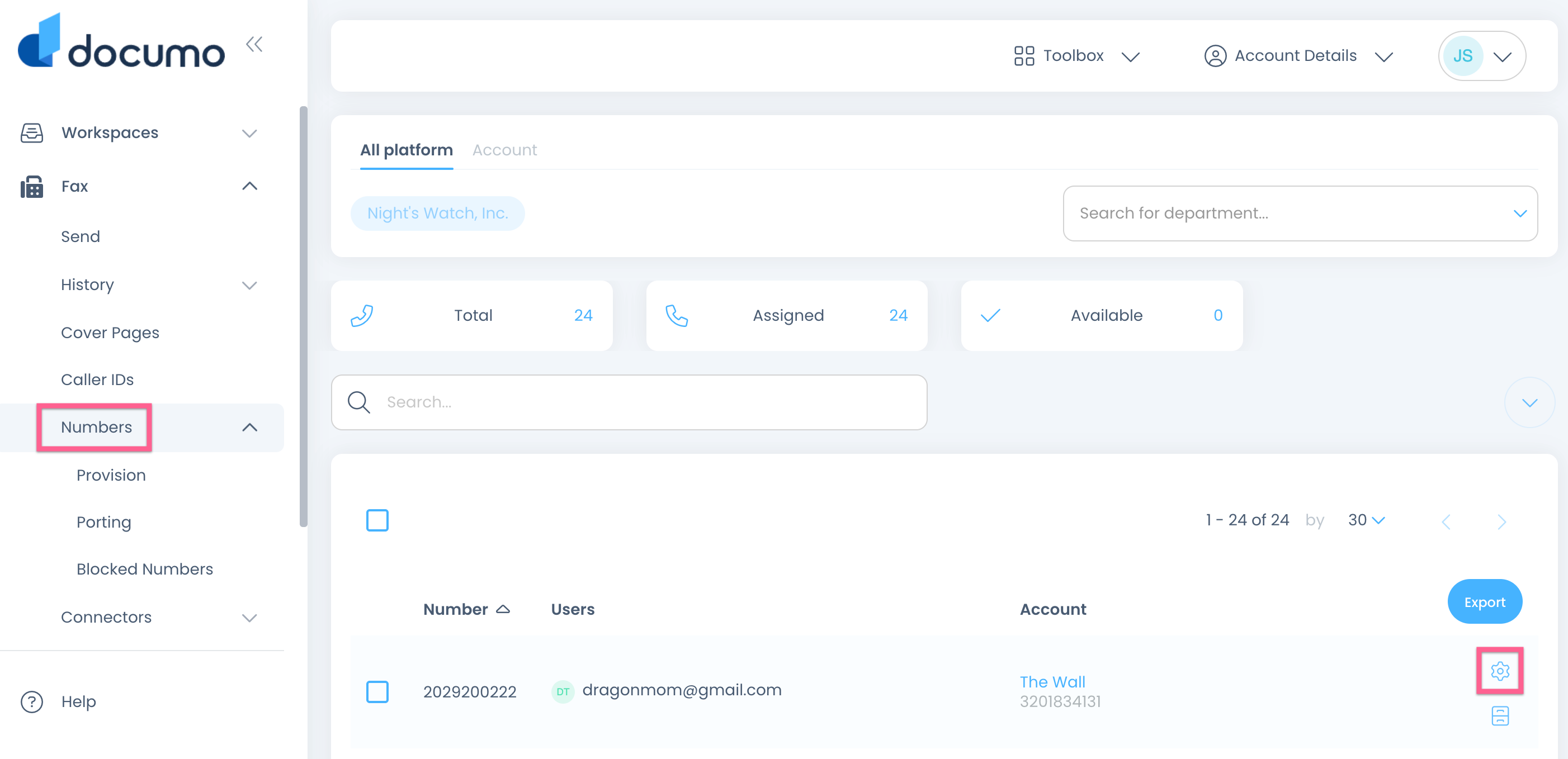Click the sidebar vertical scrollbar
The height and width of the screenshot is (759, 1568).
(303, 316)
